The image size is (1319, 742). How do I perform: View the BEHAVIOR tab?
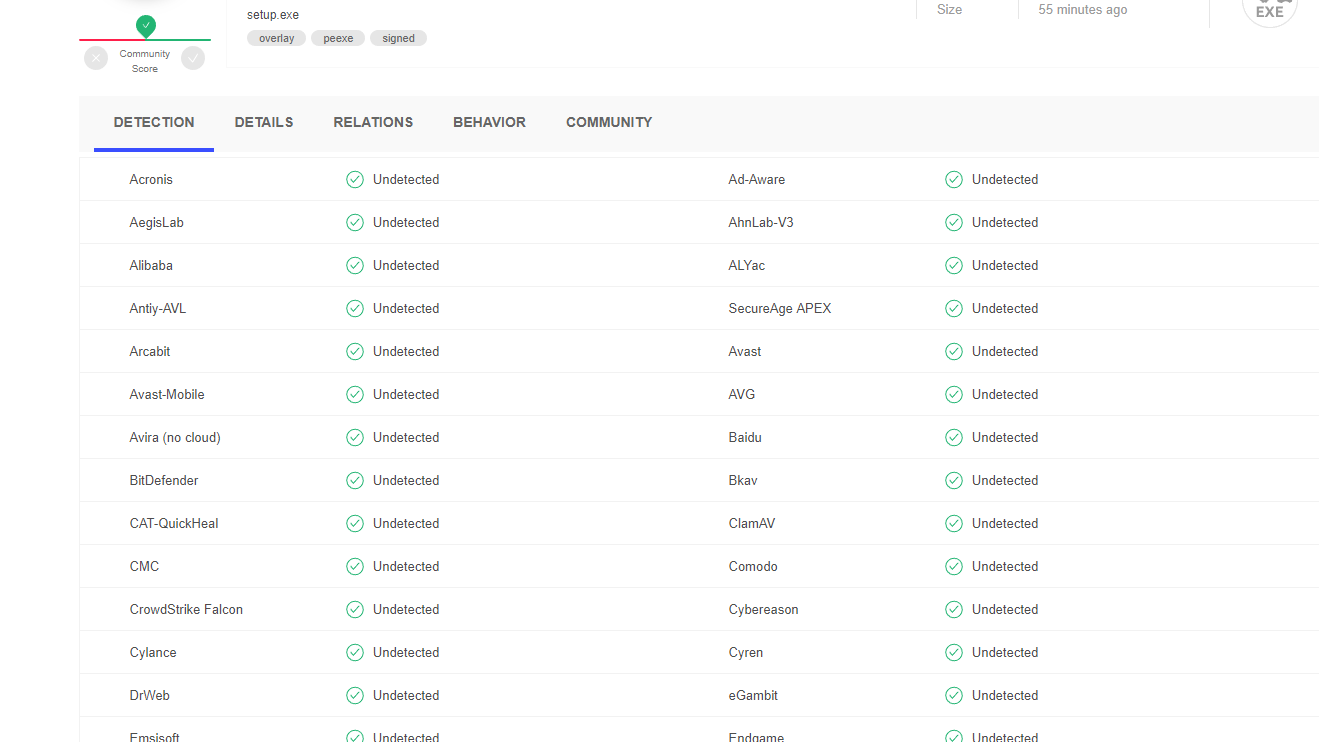pyautogui.click(x=489, y=122)
